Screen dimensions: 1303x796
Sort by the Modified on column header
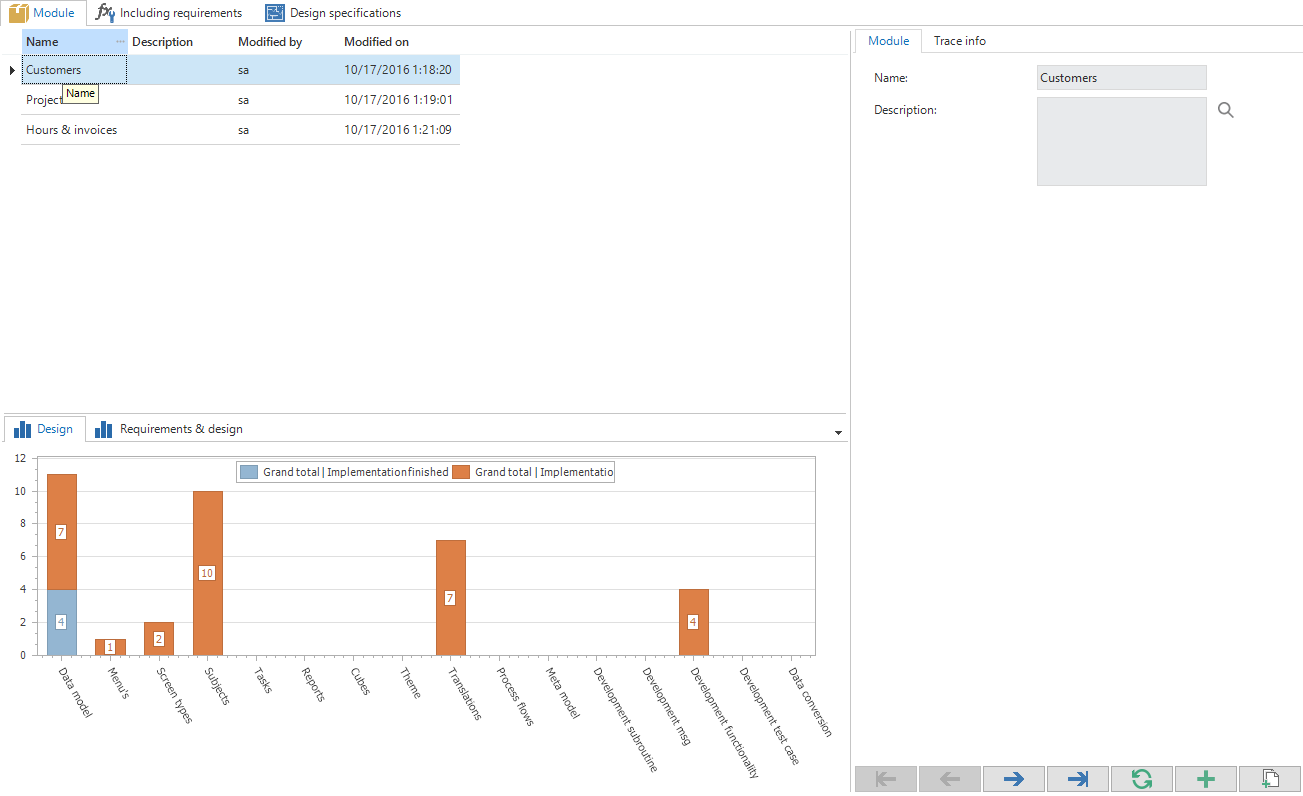tap(376, 42)
